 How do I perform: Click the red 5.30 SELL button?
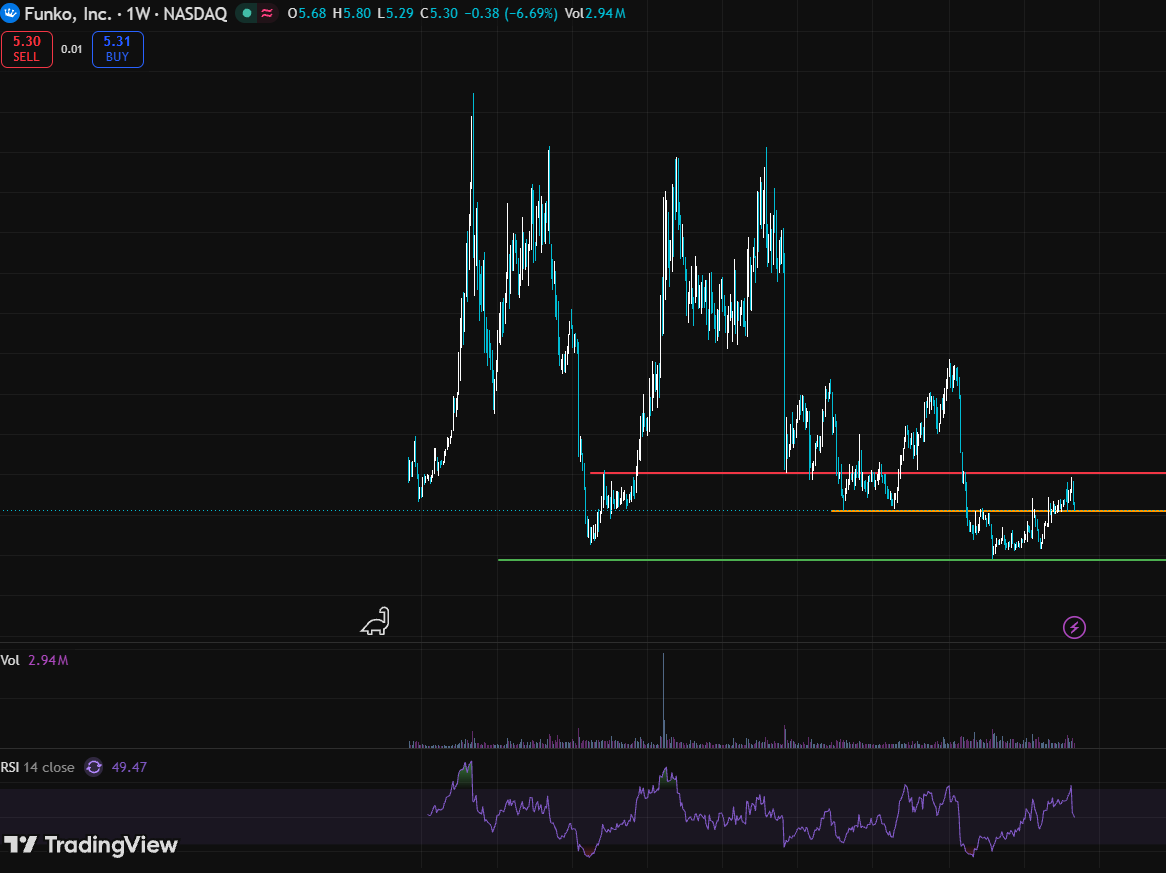27,49
